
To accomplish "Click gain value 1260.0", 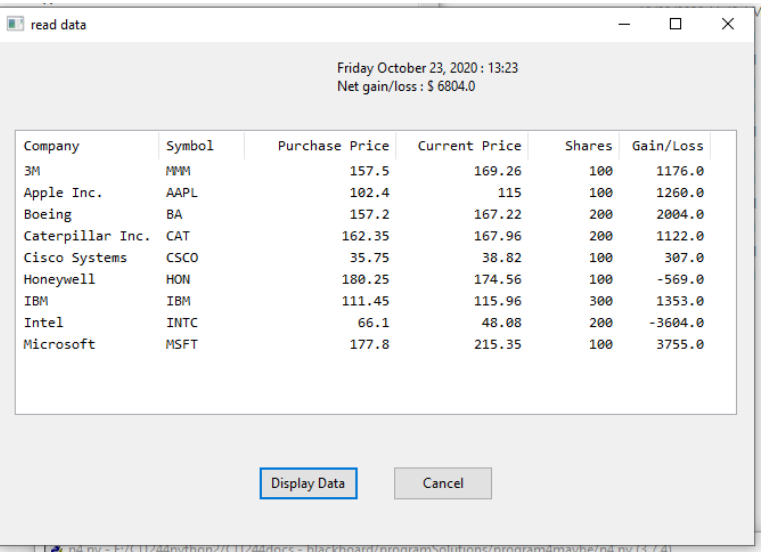I will click(x=680, y=193).
